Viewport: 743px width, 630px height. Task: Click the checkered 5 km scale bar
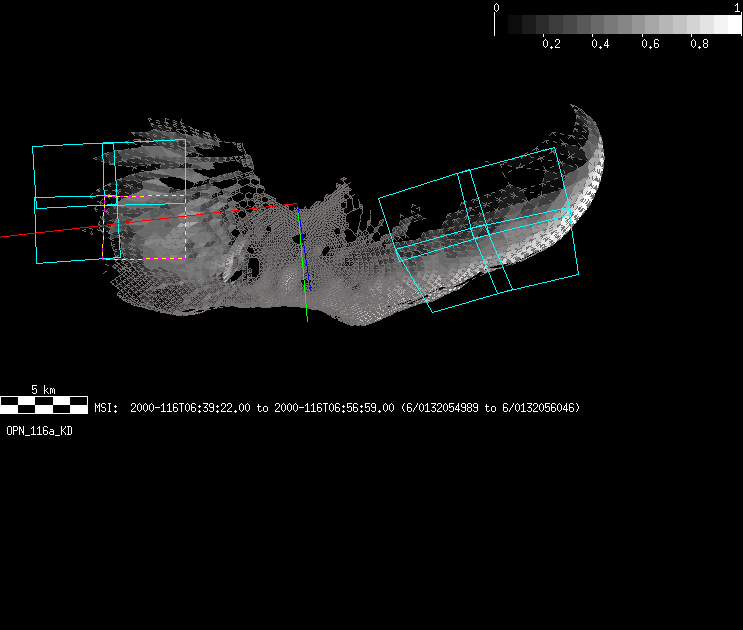43,405
